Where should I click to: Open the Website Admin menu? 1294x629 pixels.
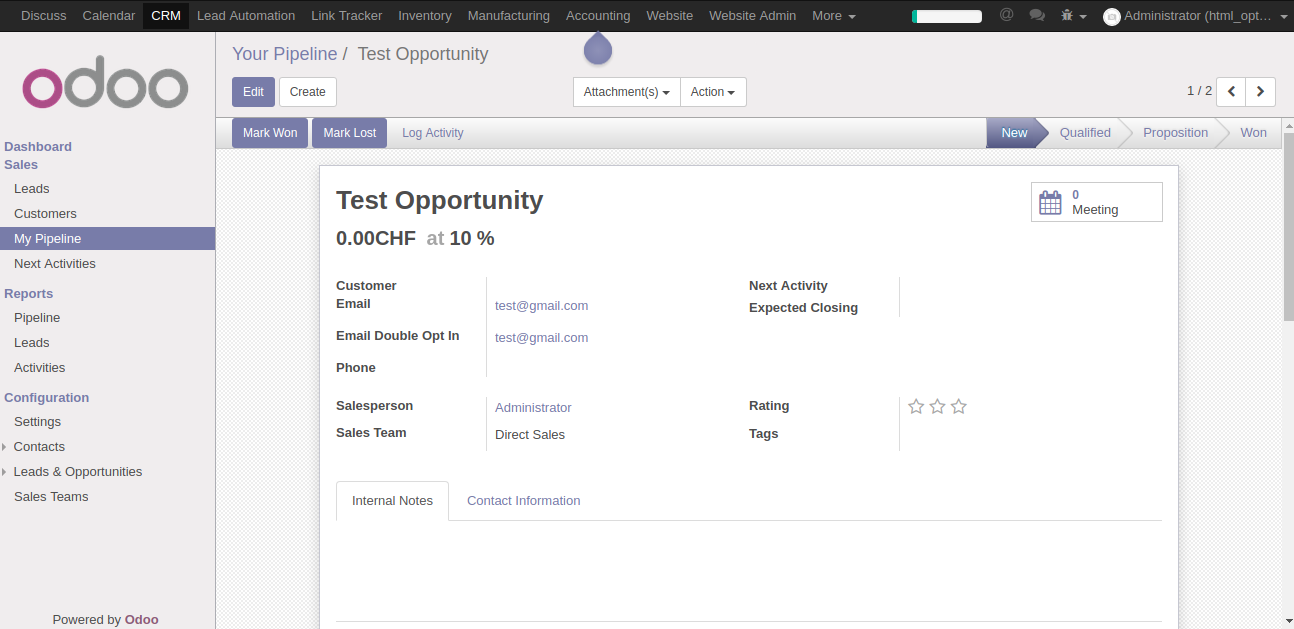coord(753,16)
